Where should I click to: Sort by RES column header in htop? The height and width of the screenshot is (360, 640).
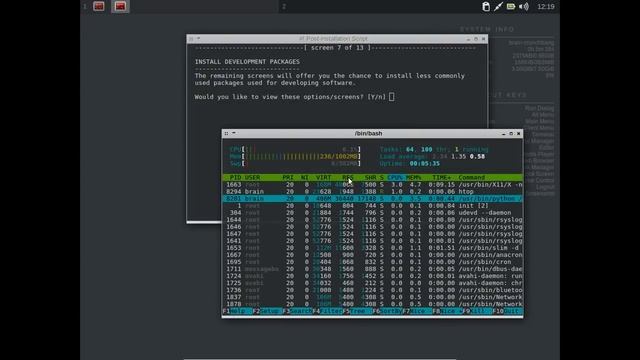coord(348,178)
